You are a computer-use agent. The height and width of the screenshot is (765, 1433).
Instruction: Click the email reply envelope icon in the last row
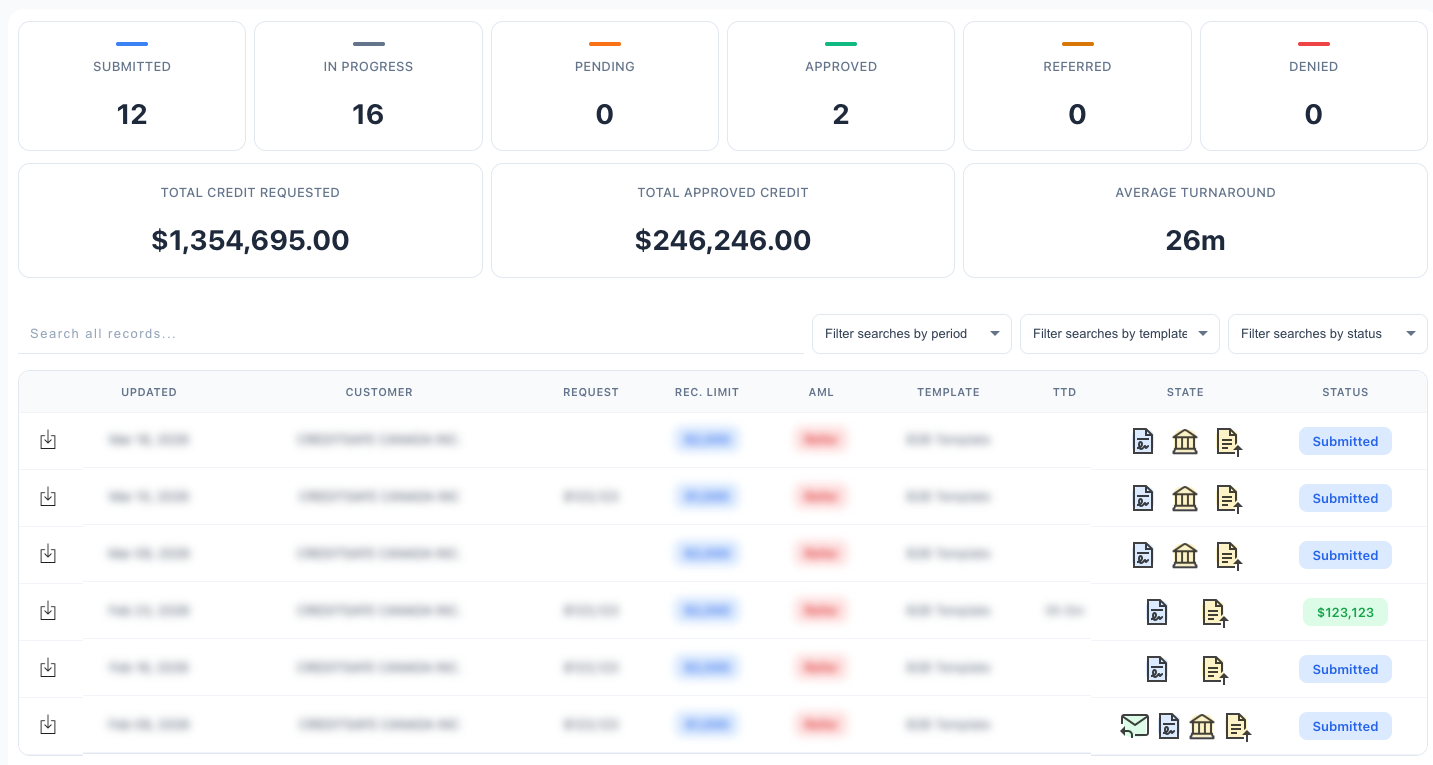(x=1134, y=726)
